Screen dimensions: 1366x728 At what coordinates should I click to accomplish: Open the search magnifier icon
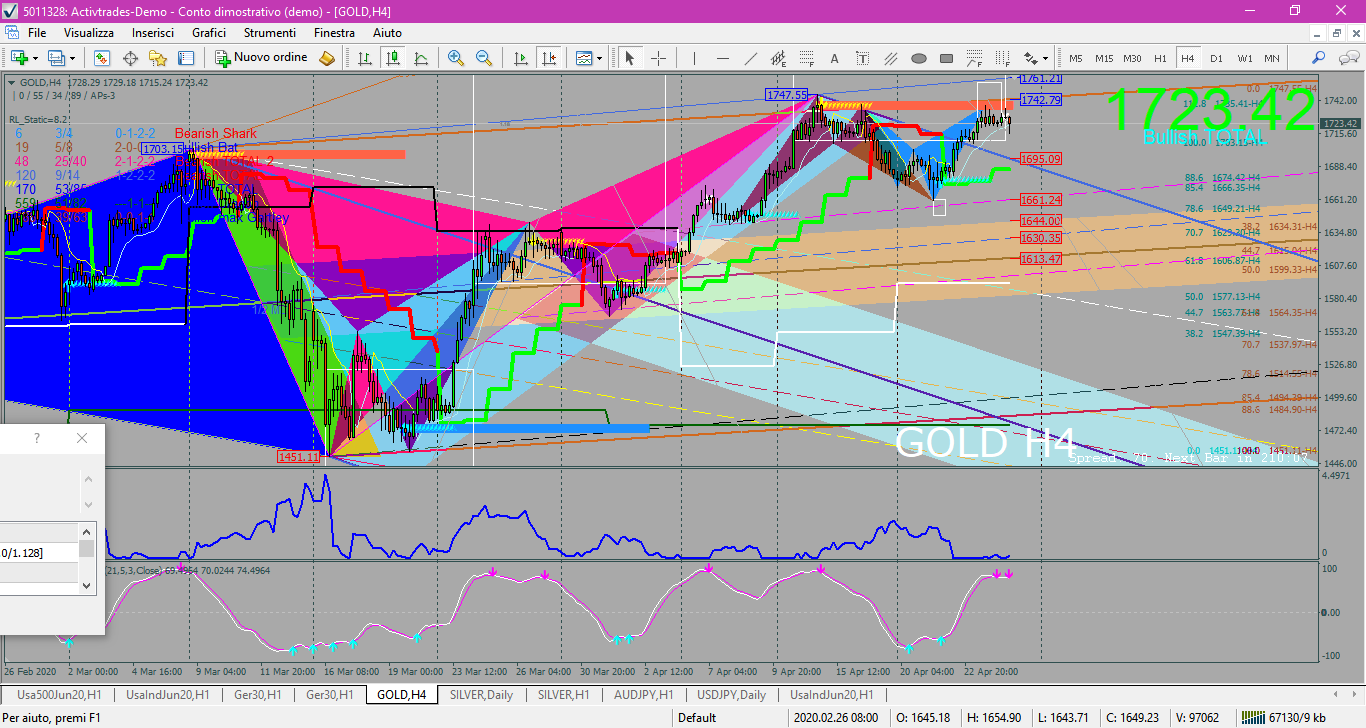(1319, 58)
